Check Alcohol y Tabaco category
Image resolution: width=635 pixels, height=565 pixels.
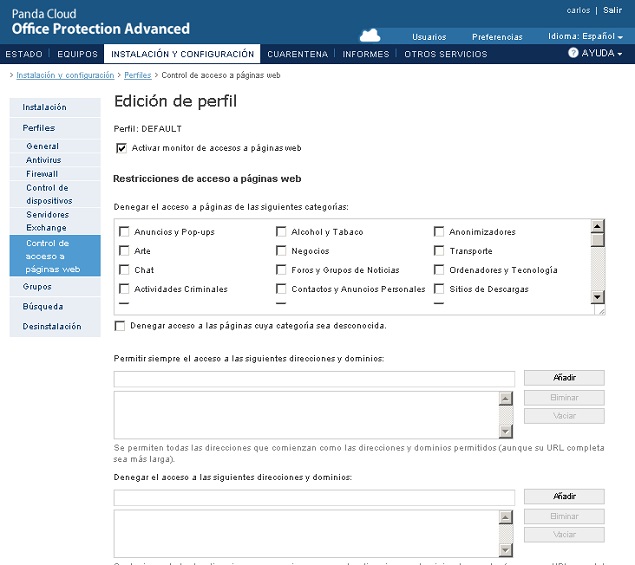[281, 232]
